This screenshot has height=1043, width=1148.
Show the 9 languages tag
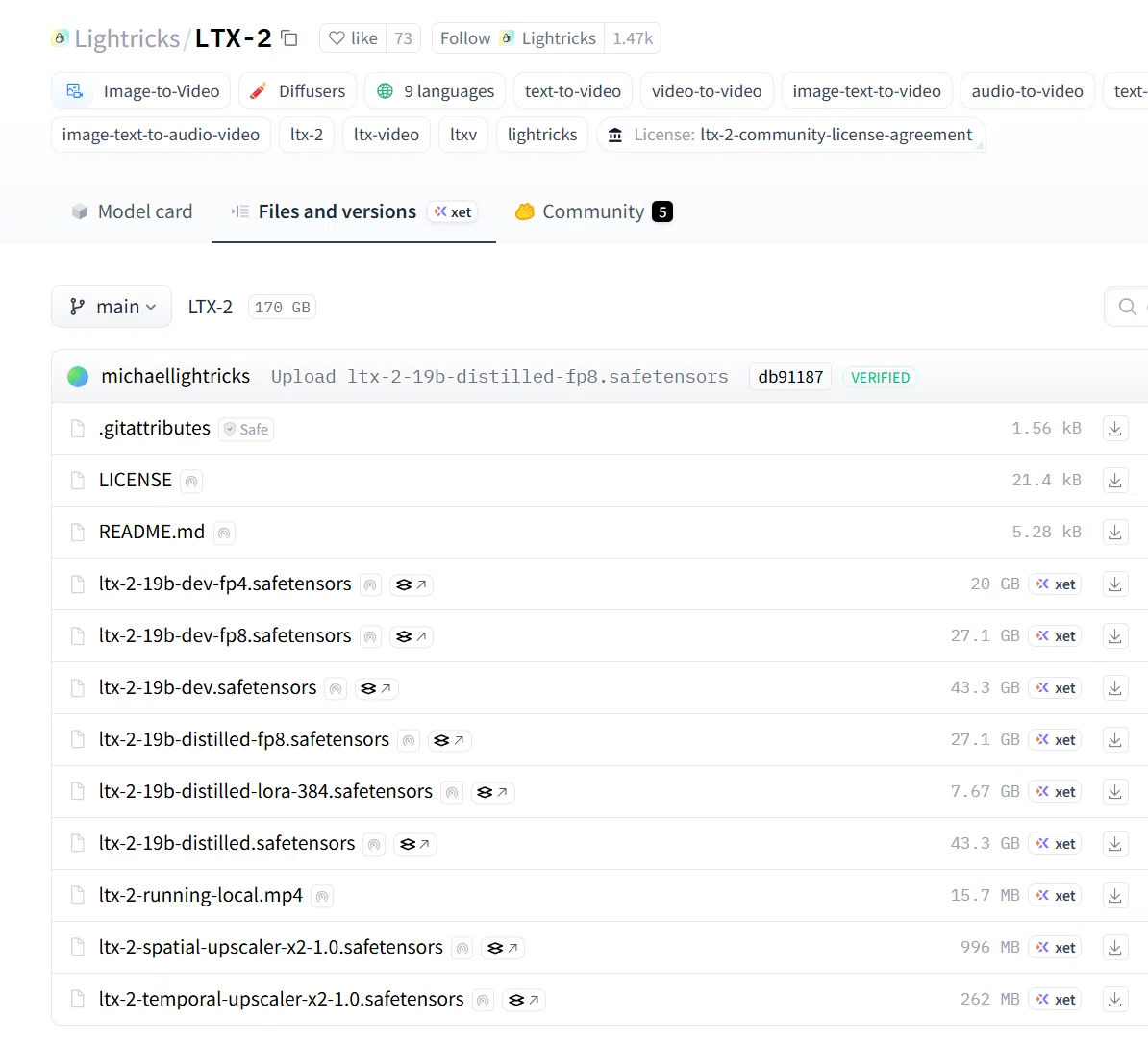pos(435,90)
